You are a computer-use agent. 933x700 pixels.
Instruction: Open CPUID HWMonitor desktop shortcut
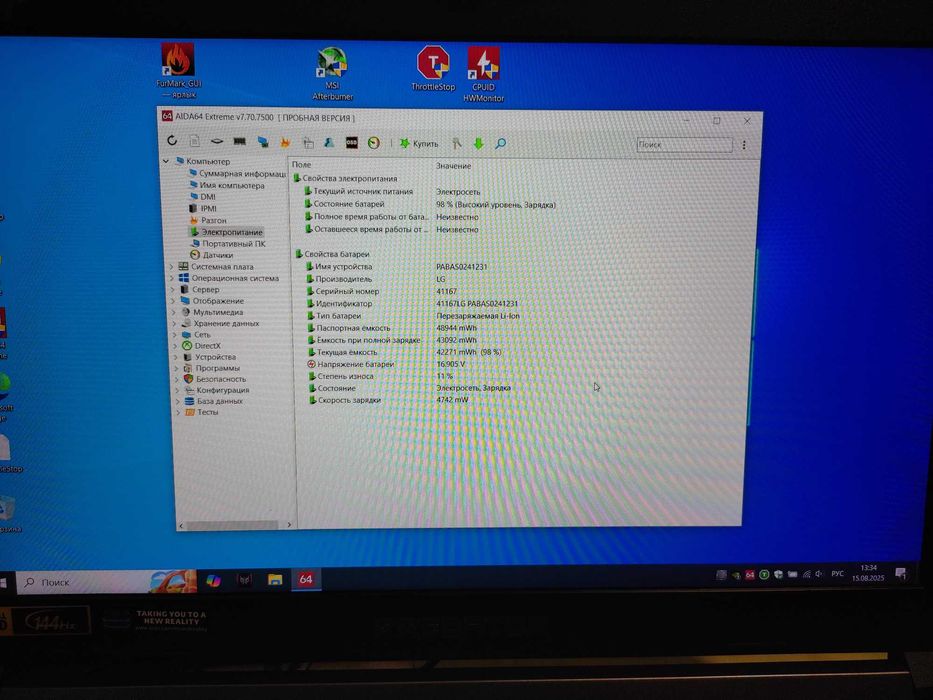[484, 74]
